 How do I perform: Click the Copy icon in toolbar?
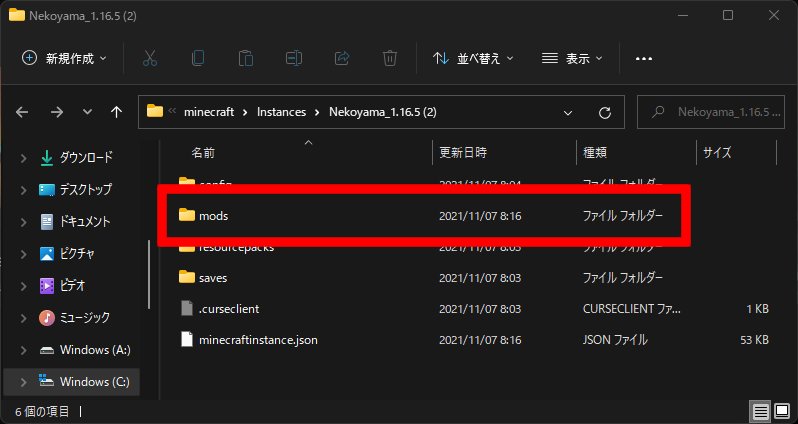coord(197,59)
